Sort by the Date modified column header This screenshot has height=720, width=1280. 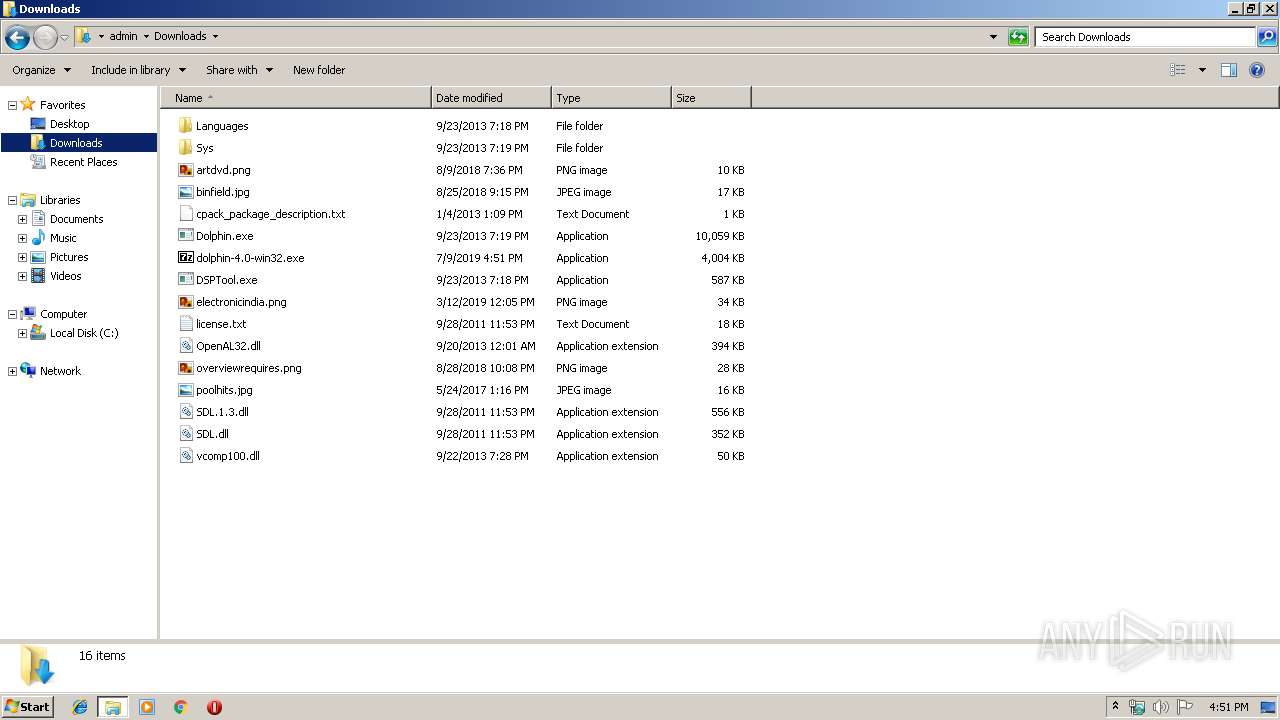[491, 98]
